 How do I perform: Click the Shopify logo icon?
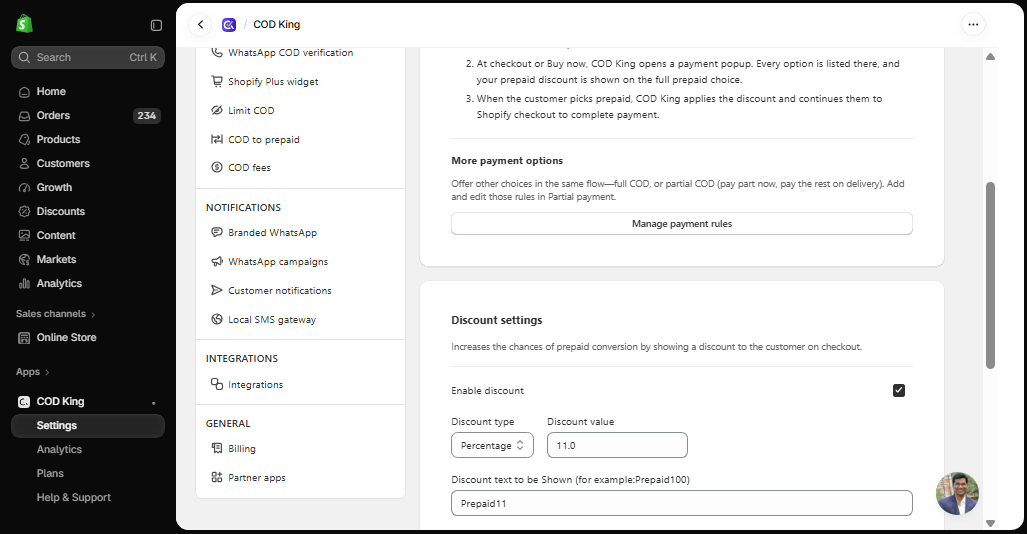(x=24, y=24)
